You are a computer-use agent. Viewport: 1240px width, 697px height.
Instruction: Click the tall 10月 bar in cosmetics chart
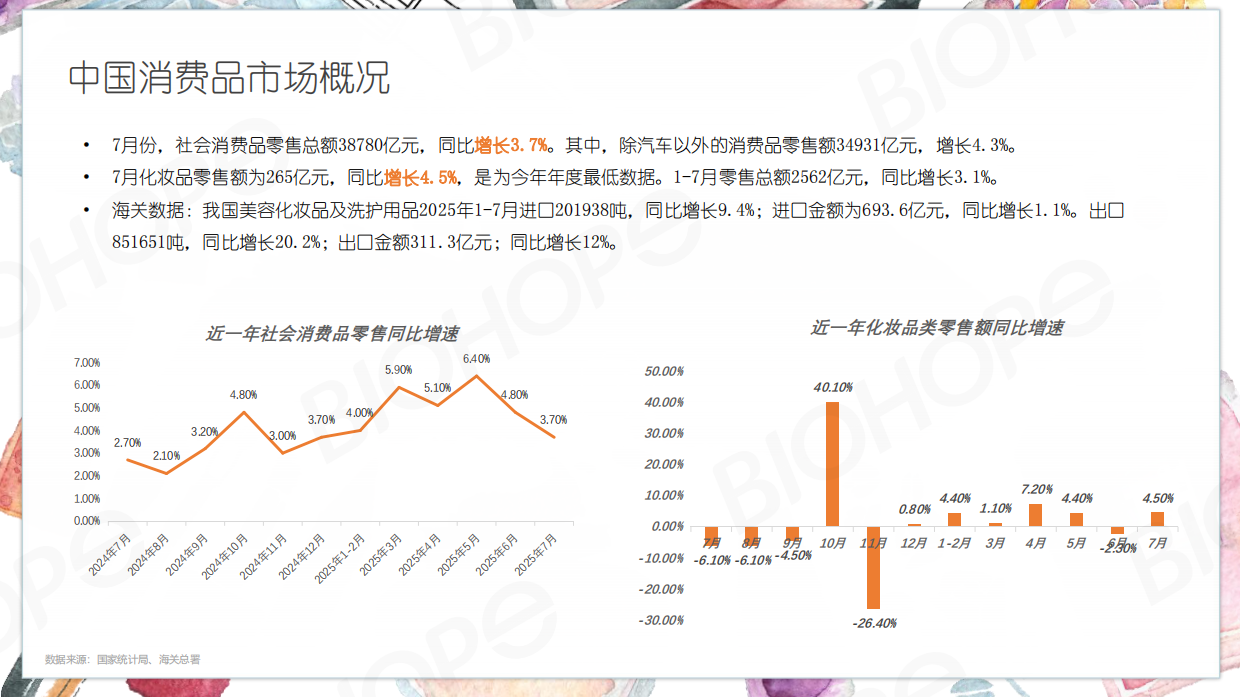click(832, 464)
